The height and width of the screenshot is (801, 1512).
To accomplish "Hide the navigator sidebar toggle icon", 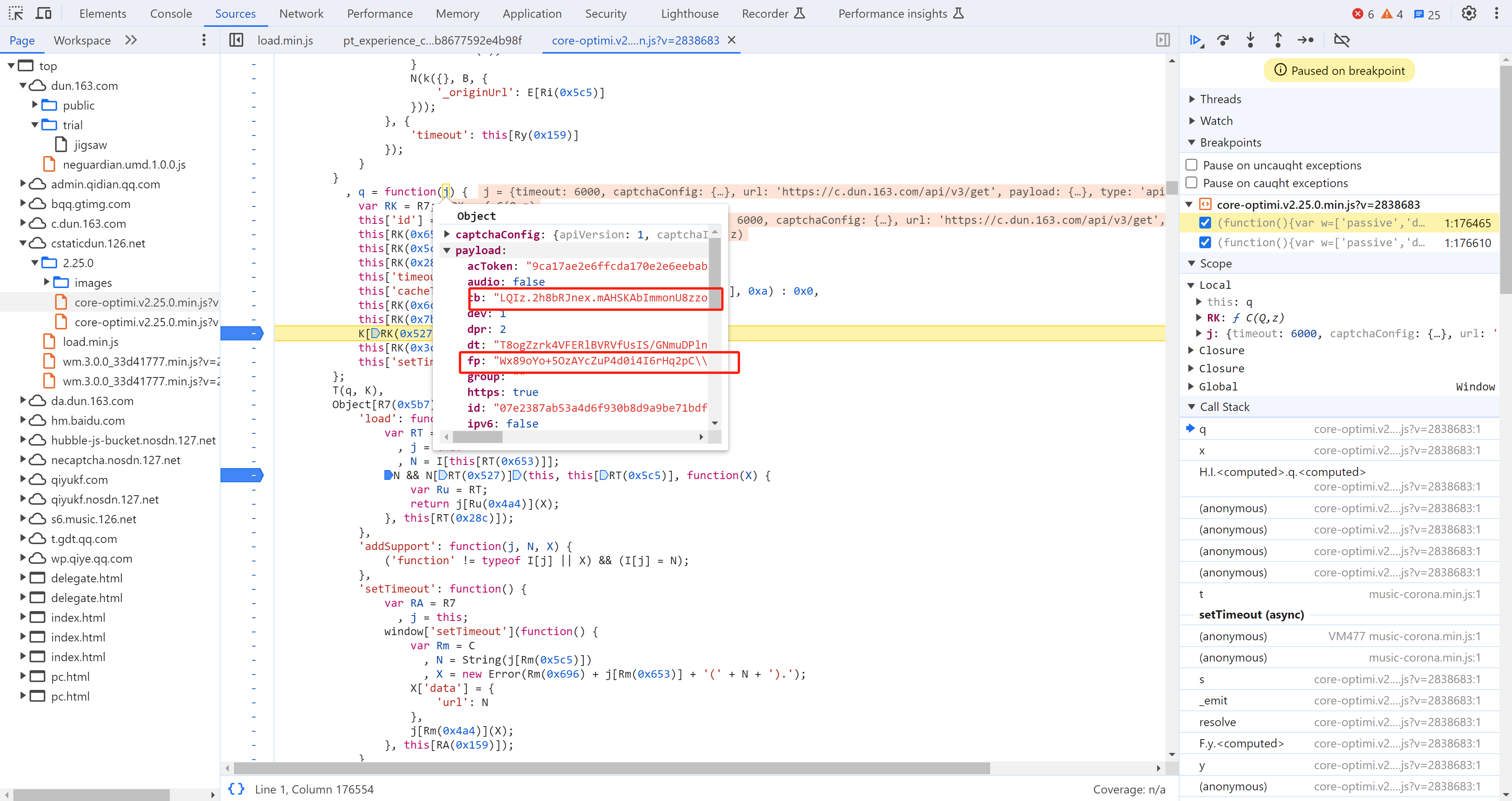I will [236, 40].
